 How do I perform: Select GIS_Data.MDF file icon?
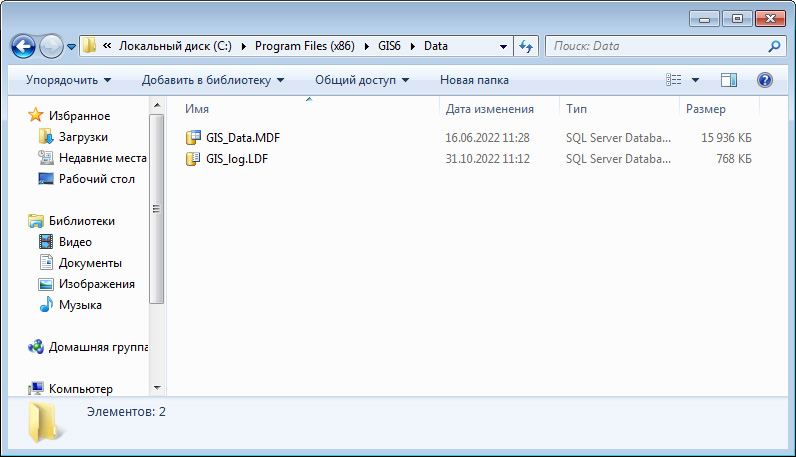coord(193,138)
